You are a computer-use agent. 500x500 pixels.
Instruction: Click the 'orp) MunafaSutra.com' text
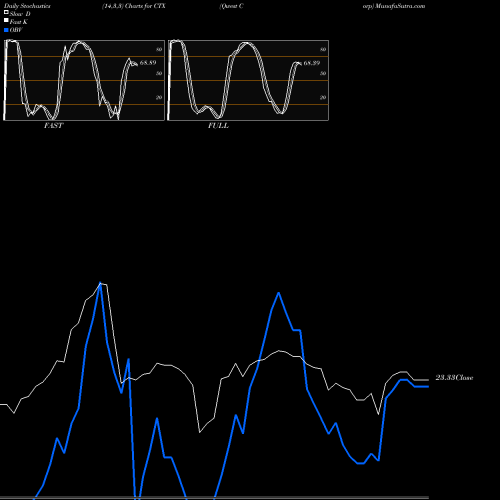coord(394,6)
